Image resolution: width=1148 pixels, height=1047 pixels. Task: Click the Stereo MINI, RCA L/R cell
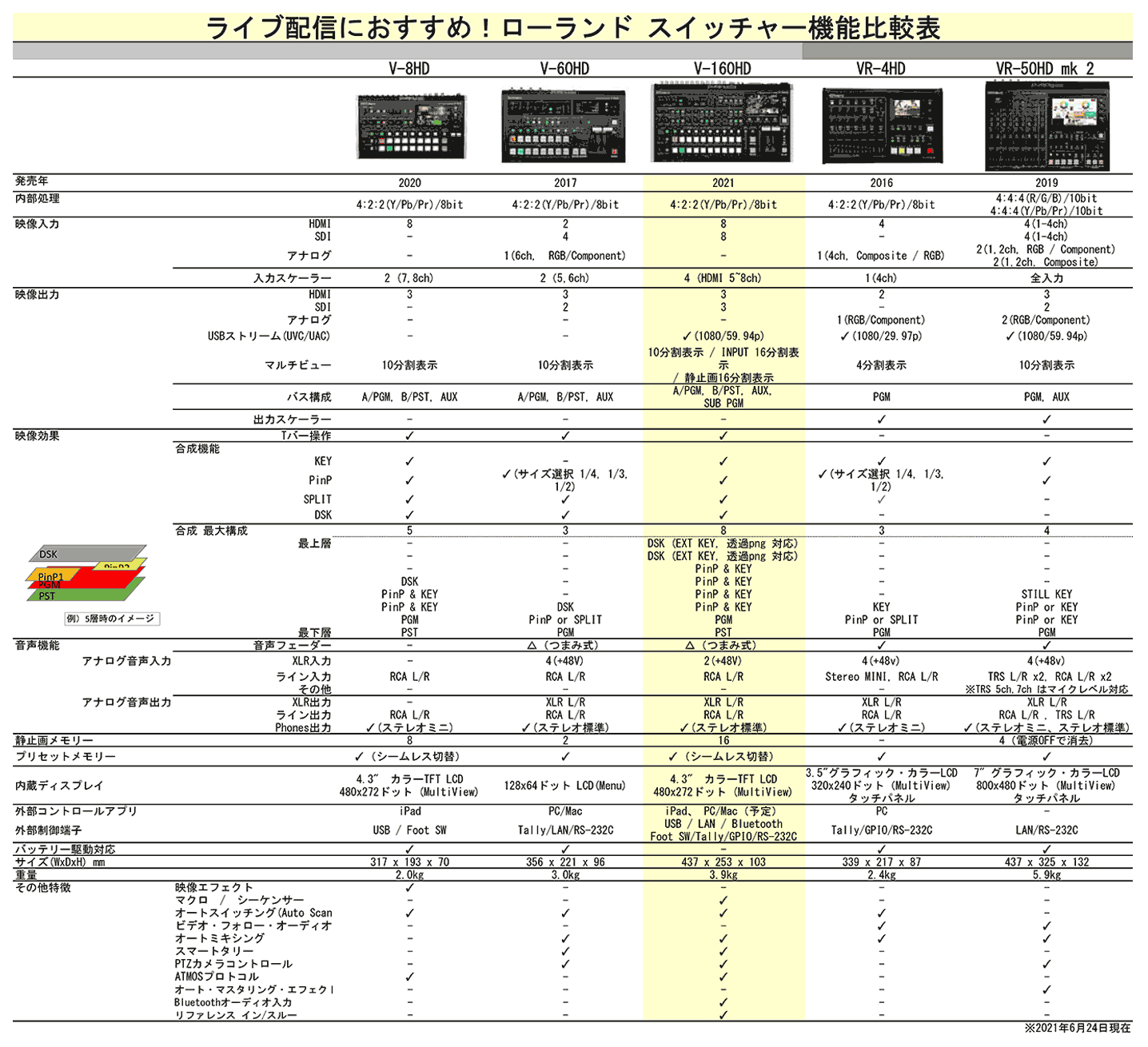881,677
